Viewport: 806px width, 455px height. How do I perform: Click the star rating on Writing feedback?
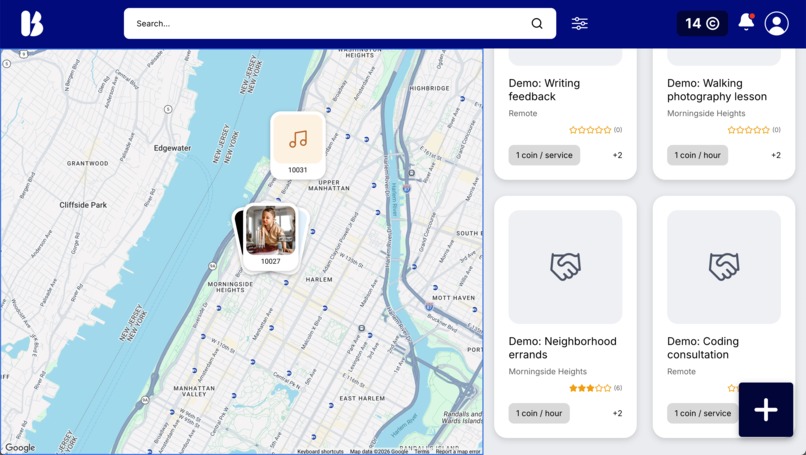pos(590,130)
